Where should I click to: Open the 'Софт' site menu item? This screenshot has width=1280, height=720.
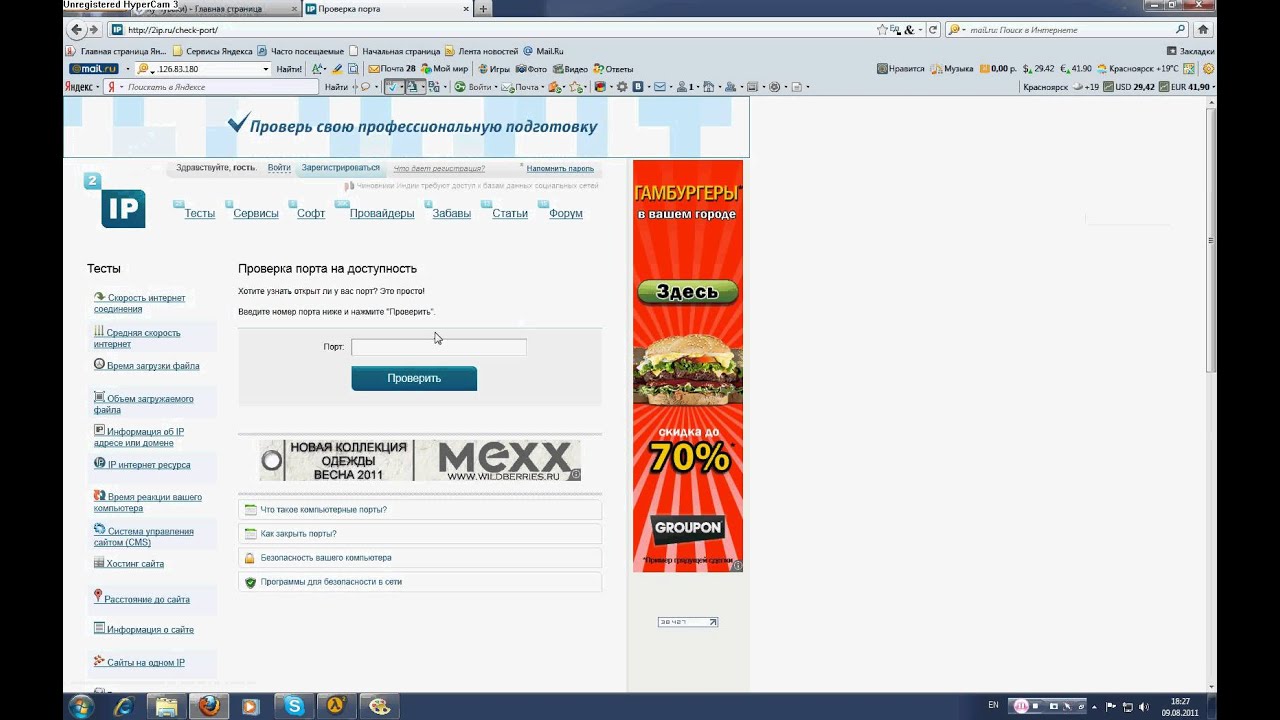(x=311, y=213)
